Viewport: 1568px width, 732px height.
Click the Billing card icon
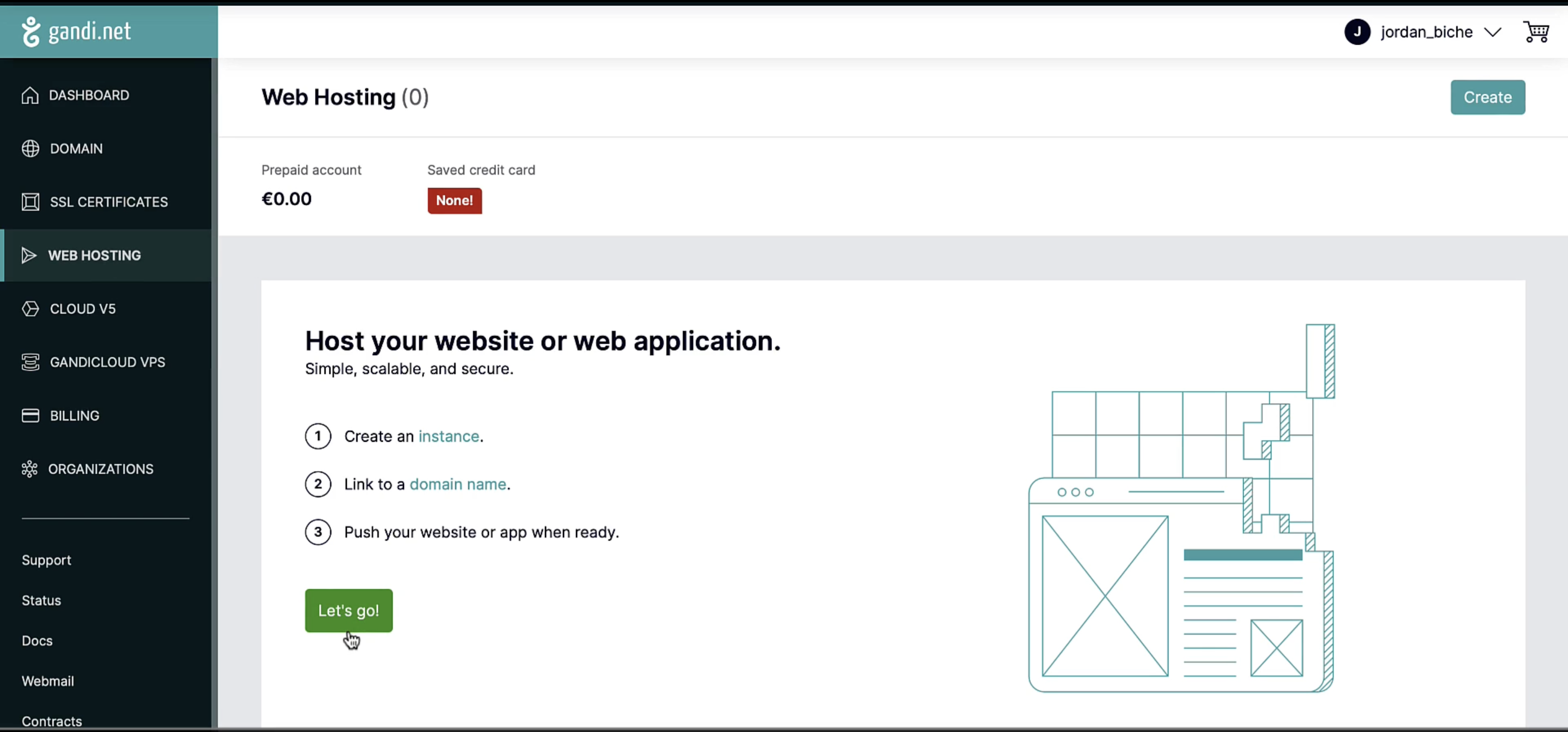click(x=30, y=416)
